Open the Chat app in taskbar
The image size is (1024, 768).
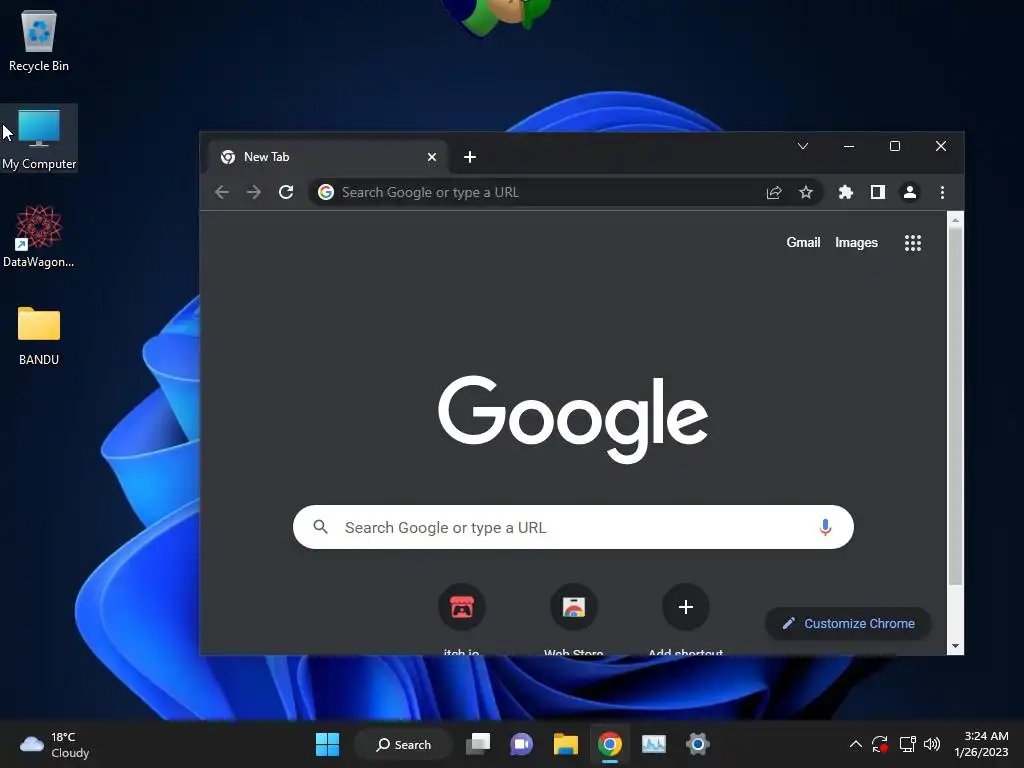point(521,744)
